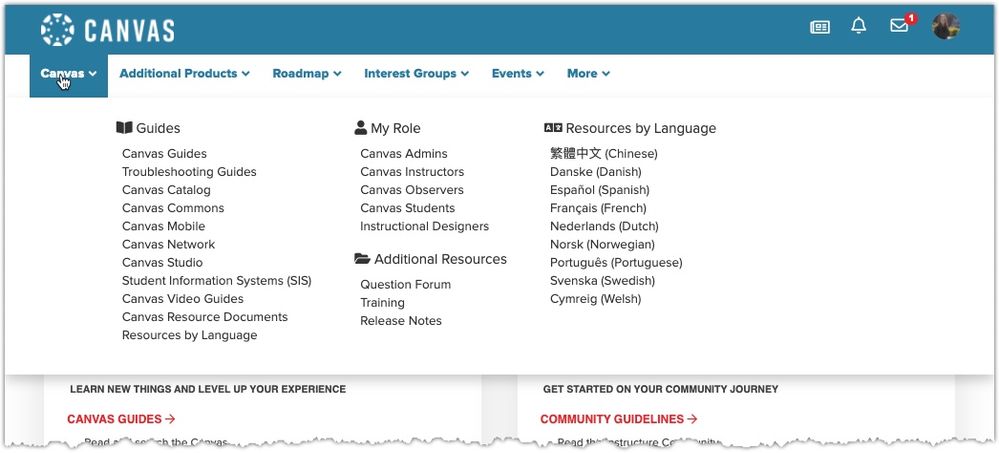Choose Danske (Danish) resources
This screenshot has height=453, width=999.
pos(596,172)
